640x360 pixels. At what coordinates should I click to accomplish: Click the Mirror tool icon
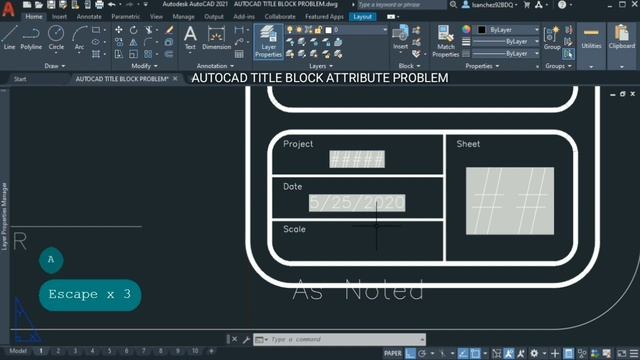click(x=133, y=42)
